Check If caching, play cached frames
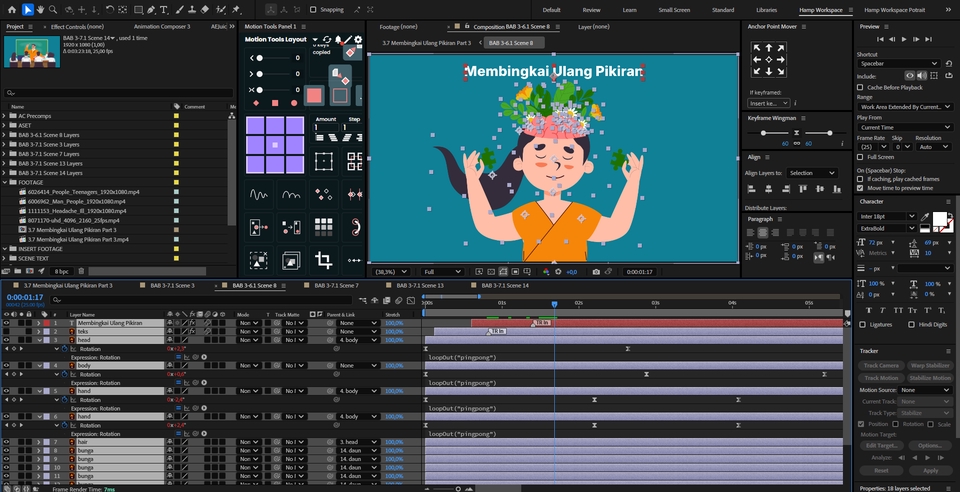This screenshot has width=960, height=492. (x=860, y=179)
